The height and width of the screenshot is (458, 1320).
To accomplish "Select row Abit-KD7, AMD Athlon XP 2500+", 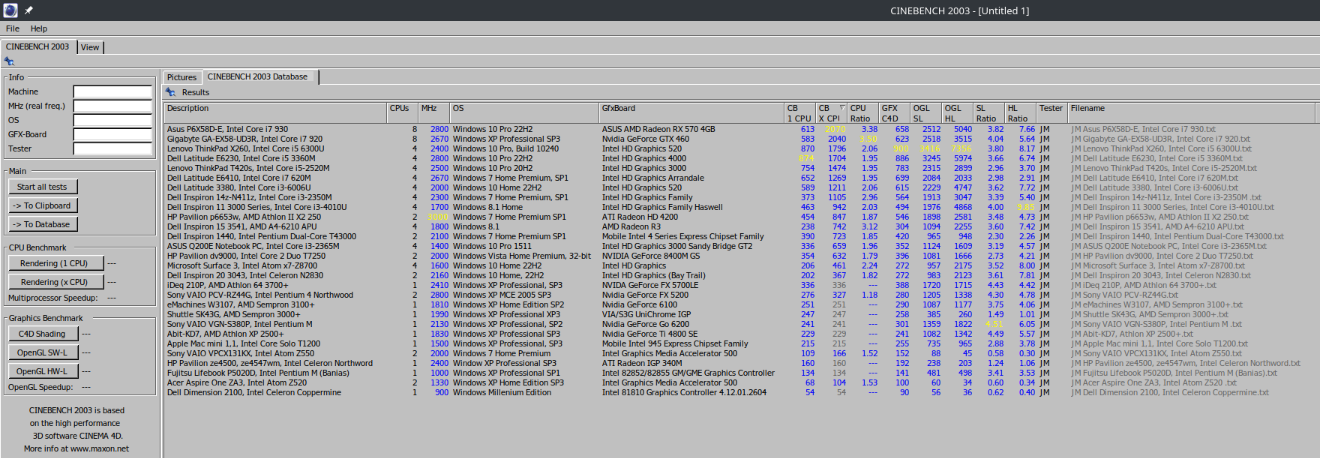I will tap(740, 333).
